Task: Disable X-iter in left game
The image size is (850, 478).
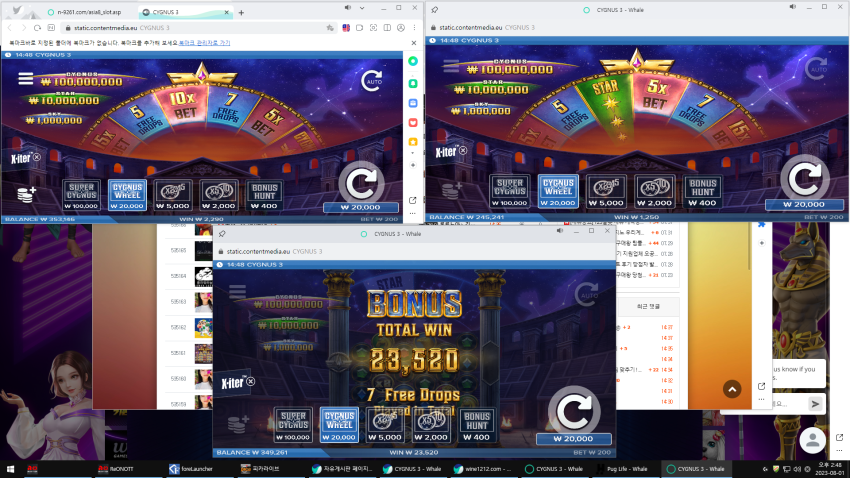Action: pyautogui.click(x=37, y=157)
